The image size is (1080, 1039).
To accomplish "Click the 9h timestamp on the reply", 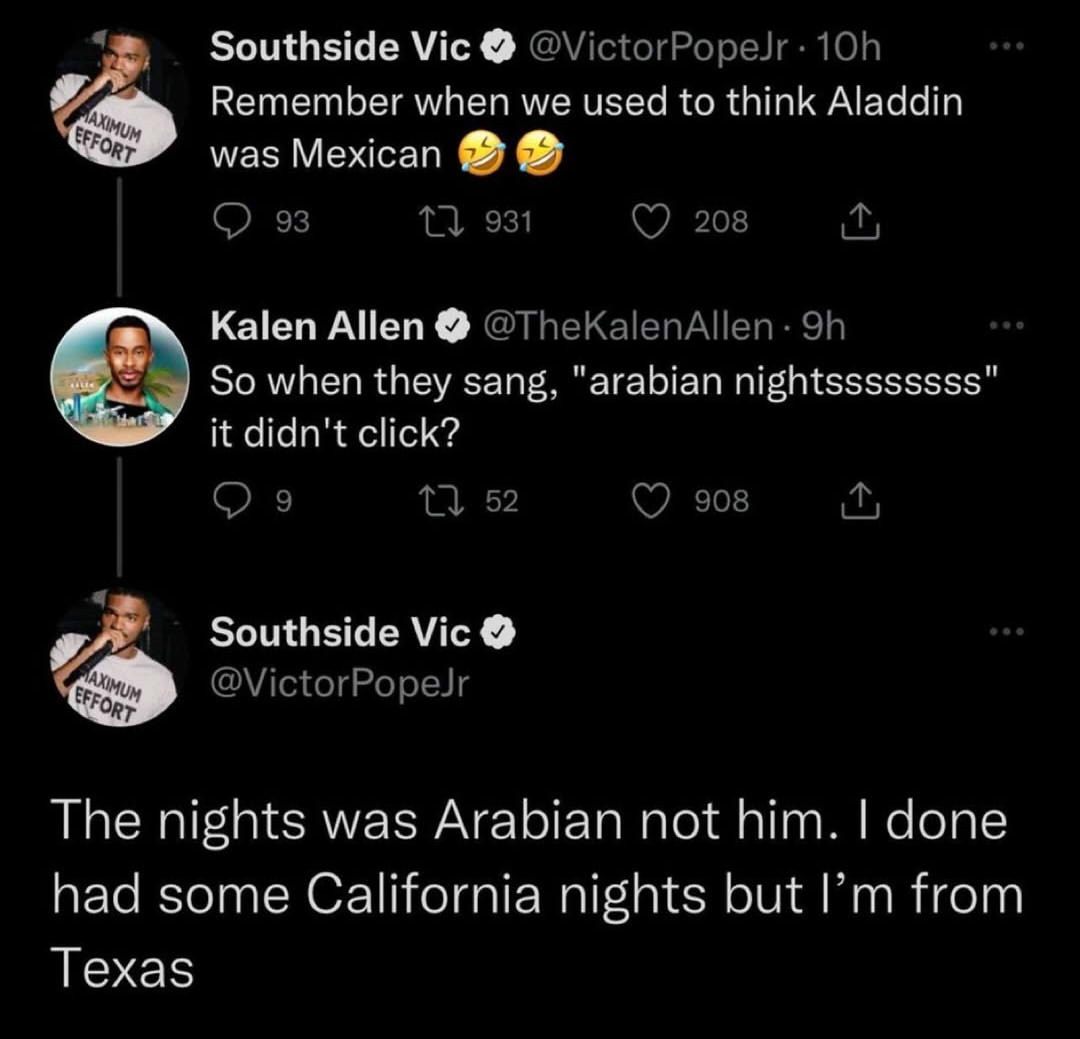I will pyautogui.click(x=823, y=326).
